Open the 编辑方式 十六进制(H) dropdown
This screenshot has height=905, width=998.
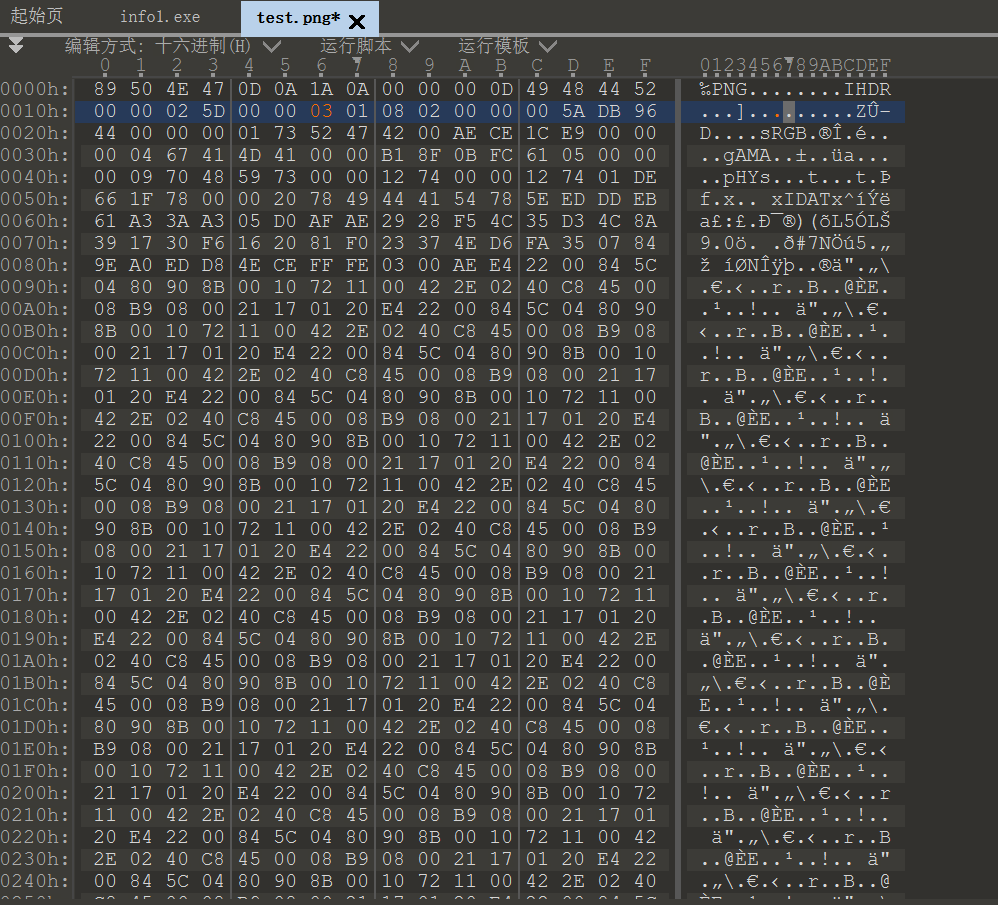click(272, 46)
